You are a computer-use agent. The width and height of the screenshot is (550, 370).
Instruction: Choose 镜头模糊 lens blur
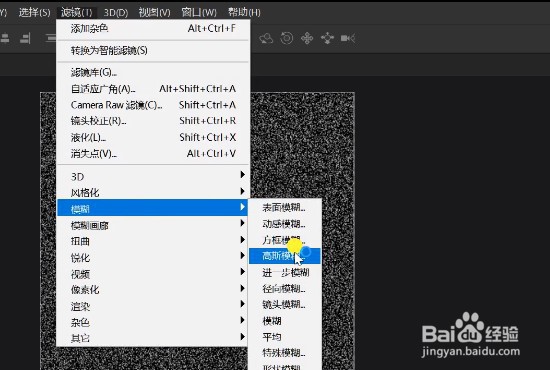click(x=285, y=304)
